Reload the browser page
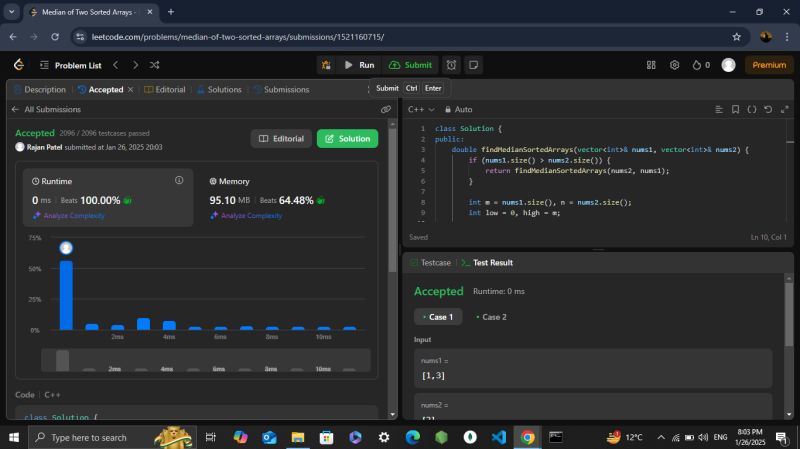Image resolution: width=800 pixels, height=449 pixels. [55, 37]
